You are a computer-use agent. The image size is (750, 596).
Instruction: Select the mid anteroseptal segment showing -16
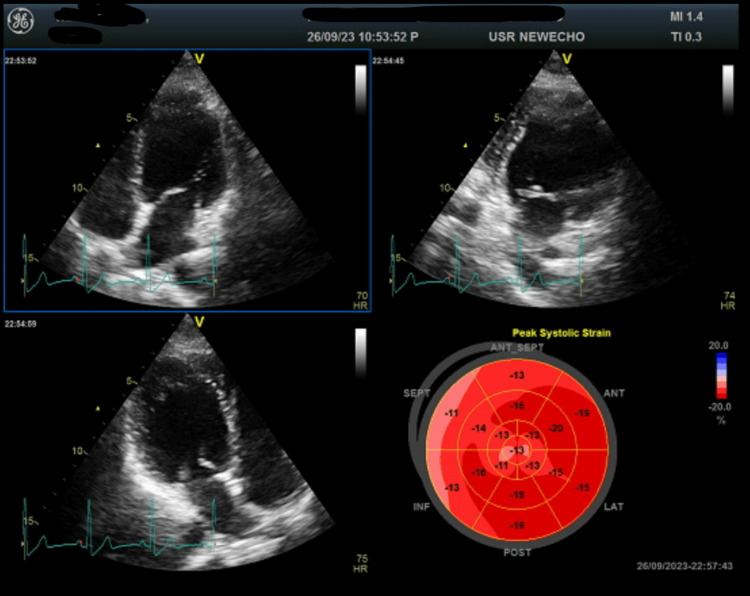click(x=517, y=406)
